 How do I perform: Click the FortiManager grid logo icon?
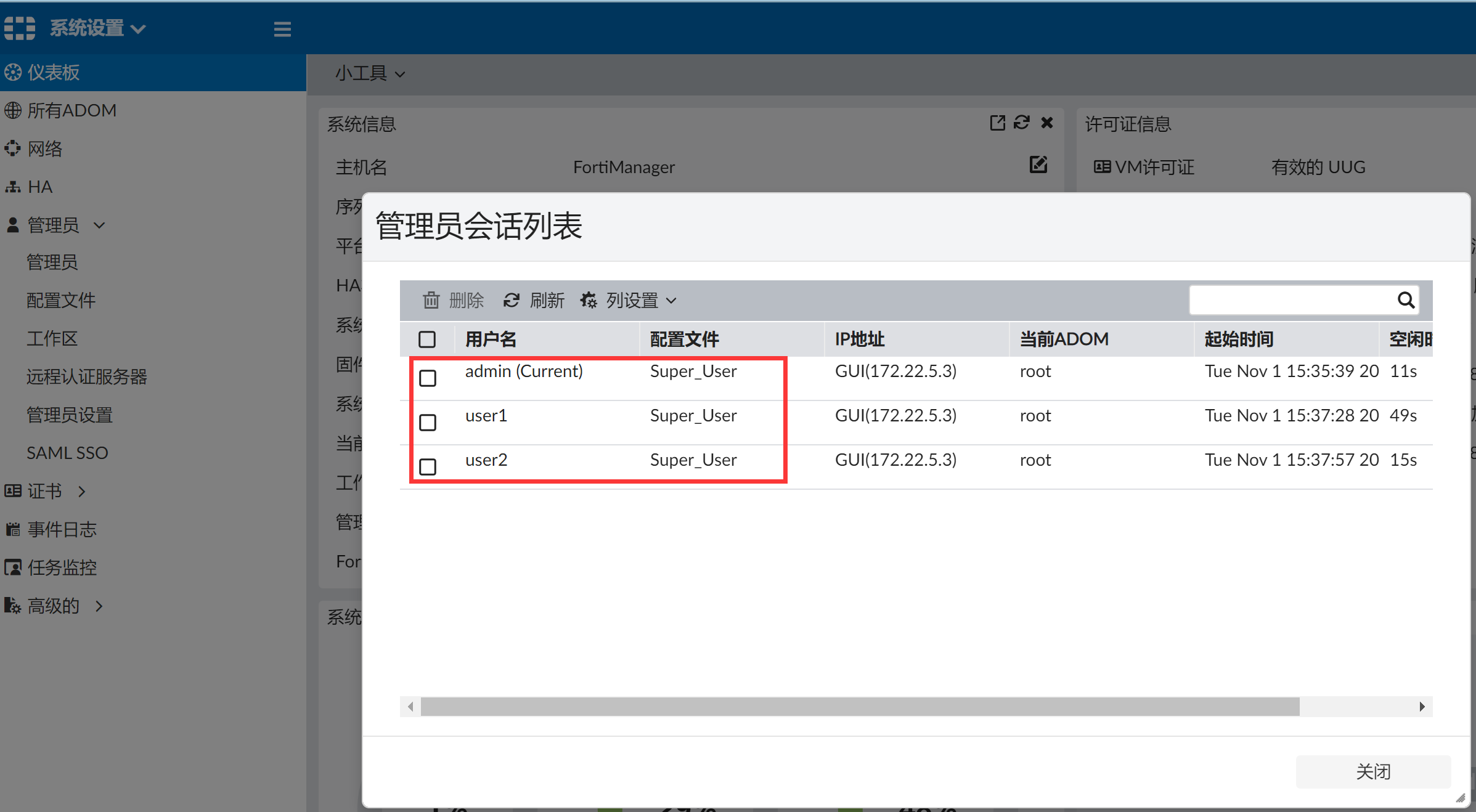(20, 28)
